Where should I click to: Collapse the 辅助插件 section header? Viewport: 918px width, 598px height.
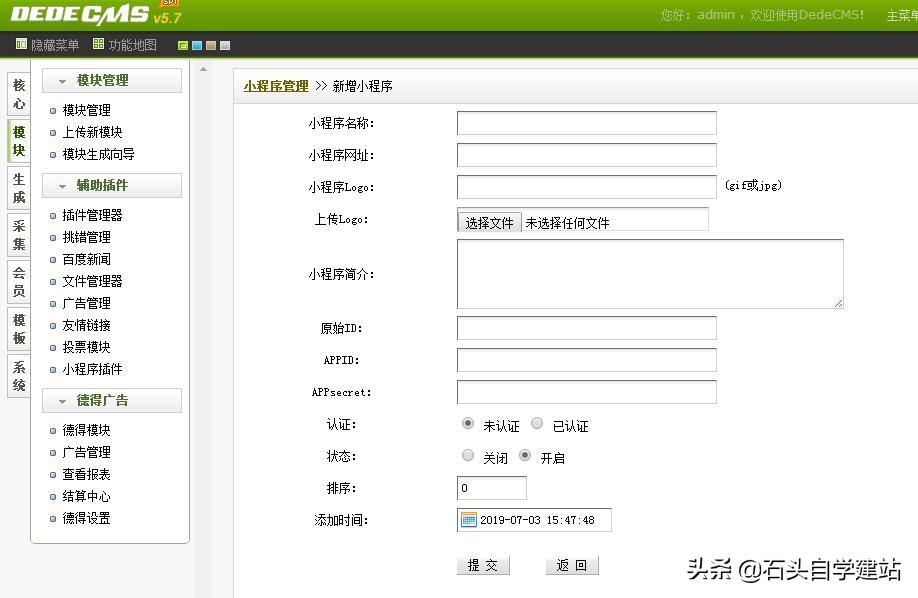112,185
